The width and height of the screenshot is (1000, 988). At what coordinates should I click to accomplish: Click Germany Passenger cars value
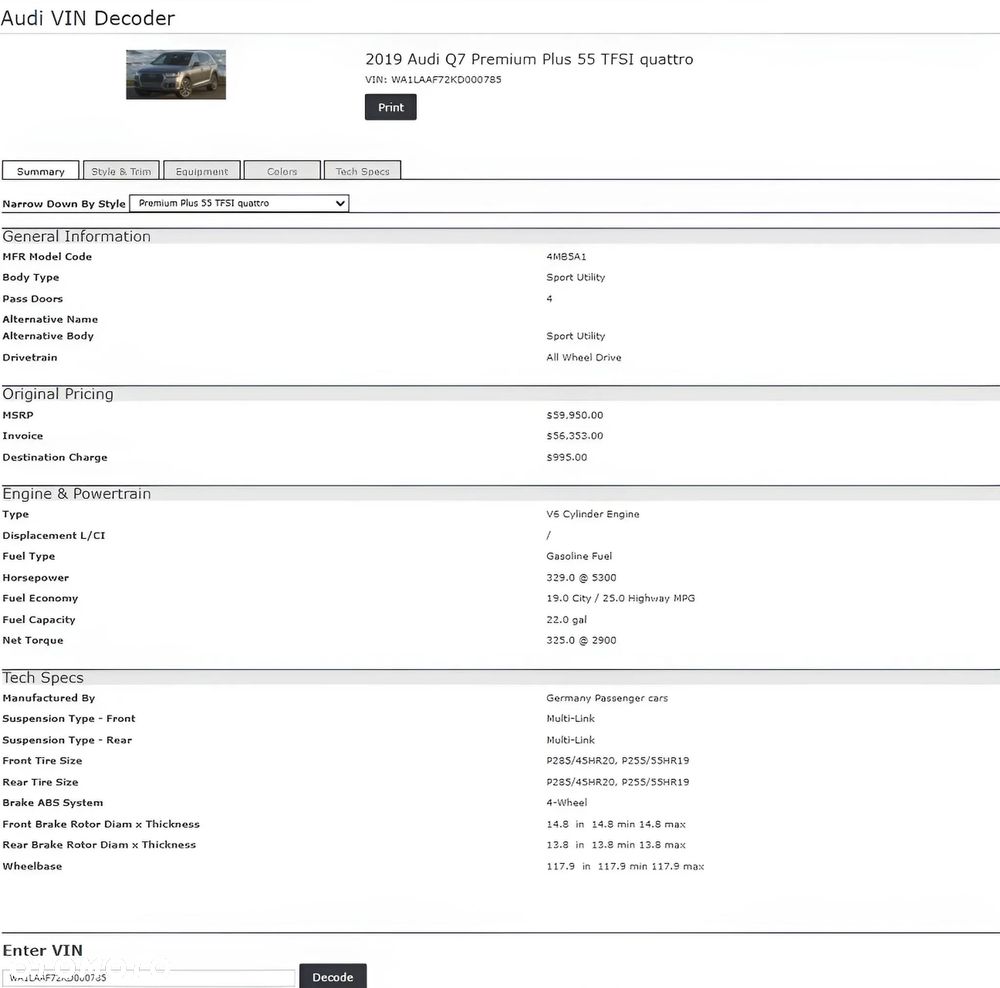[607, 698]
